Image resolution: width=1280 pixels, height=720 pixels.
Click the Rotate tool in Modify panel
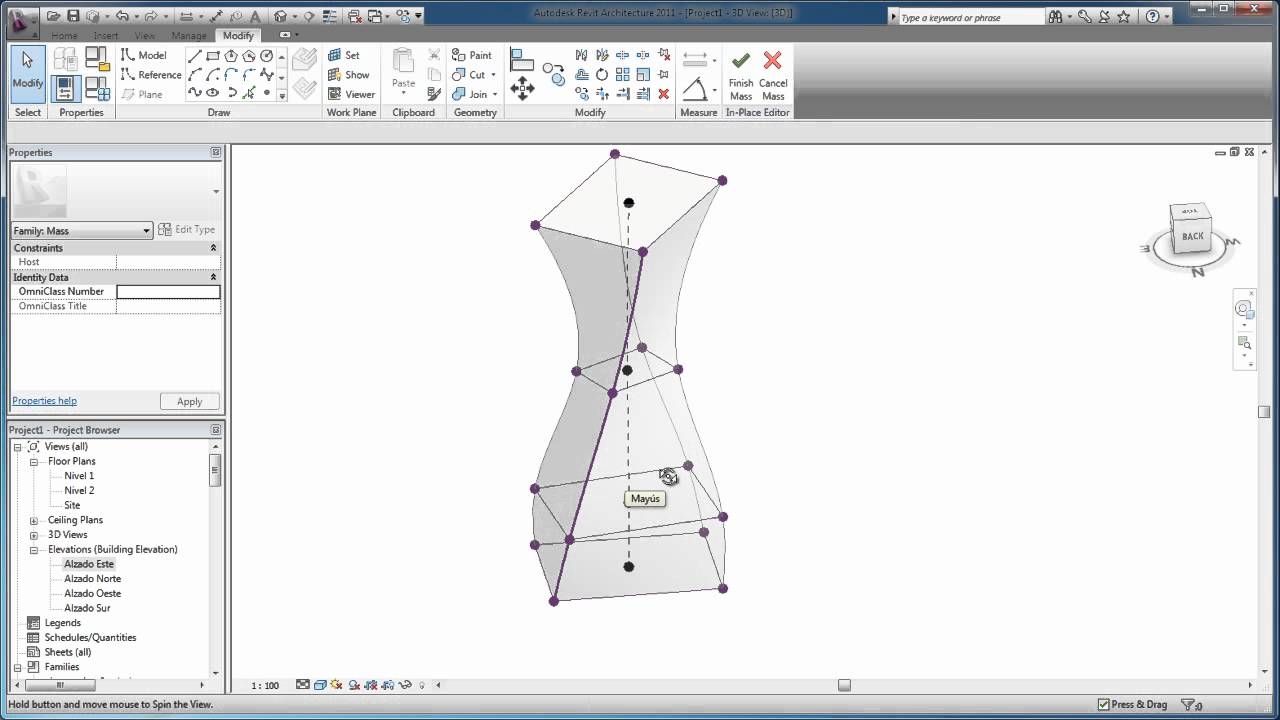pyautogui.click(x=602, y=74)
